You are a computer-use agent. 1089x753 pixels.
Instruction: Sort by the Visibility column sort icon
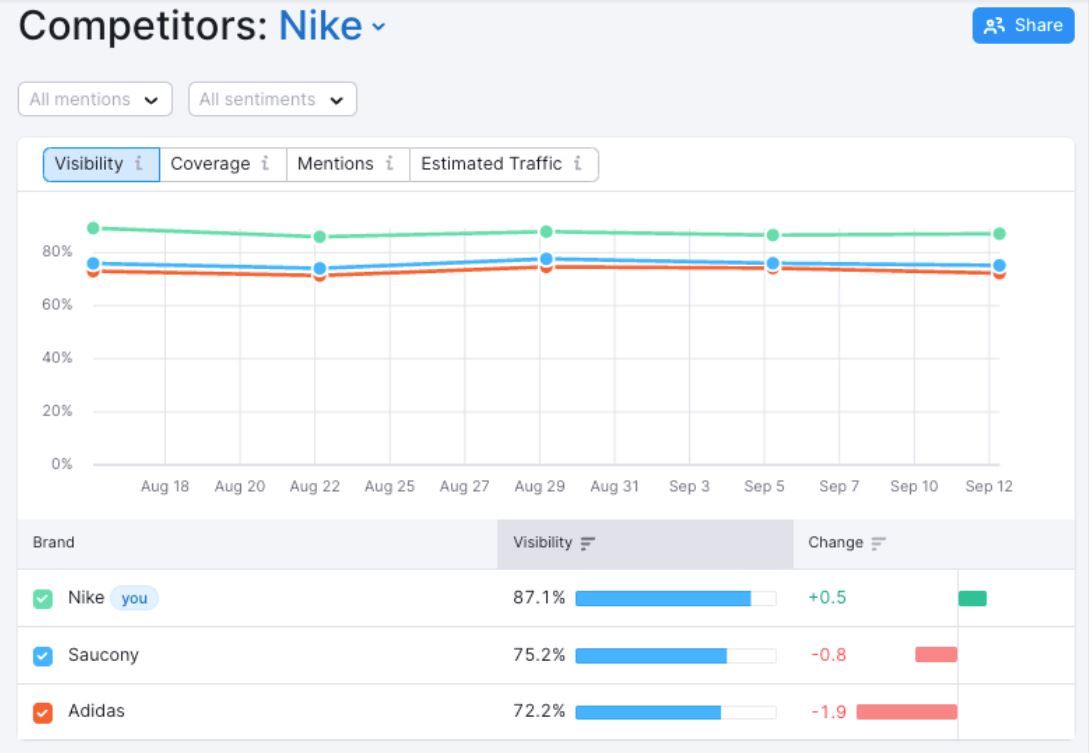(588, 543)
